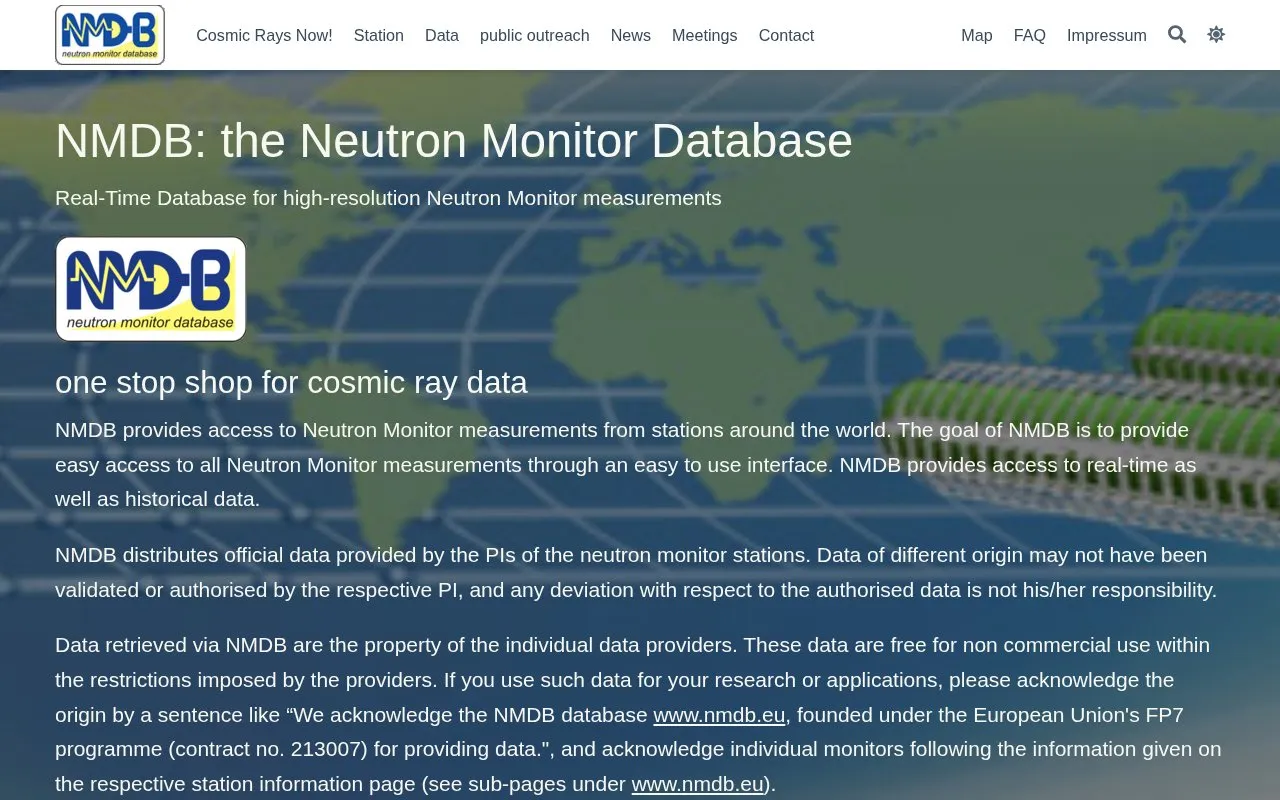Click the NMDB logo in the navigation bar
The height and width of the screenshot is (800, 1280).
pos(110,35)
